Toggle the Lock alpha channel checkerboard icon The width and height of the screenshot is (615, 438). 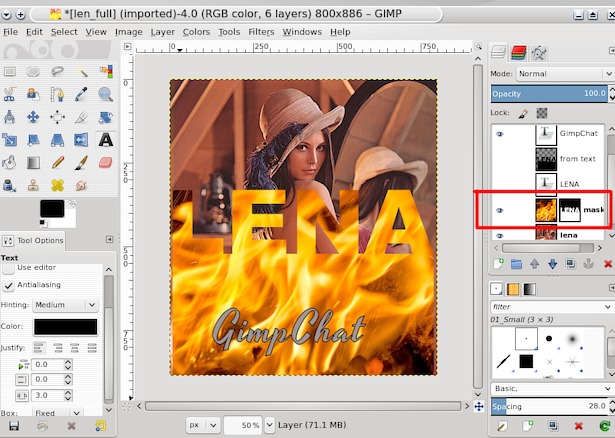pyautogui.click(x=542, y=113)
